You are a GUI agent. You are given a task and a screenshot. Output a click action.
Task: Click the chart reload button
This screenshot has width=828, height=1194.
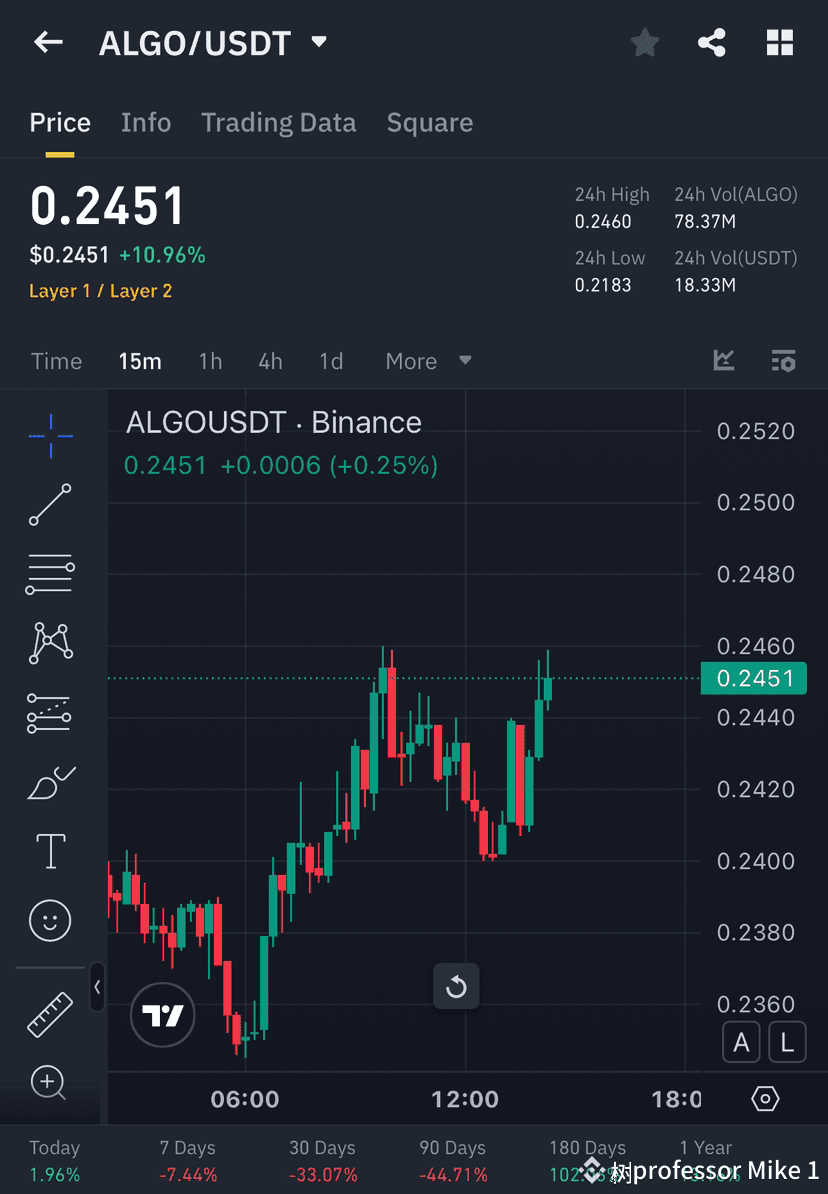pyautogui.click(x=456, y=986)
